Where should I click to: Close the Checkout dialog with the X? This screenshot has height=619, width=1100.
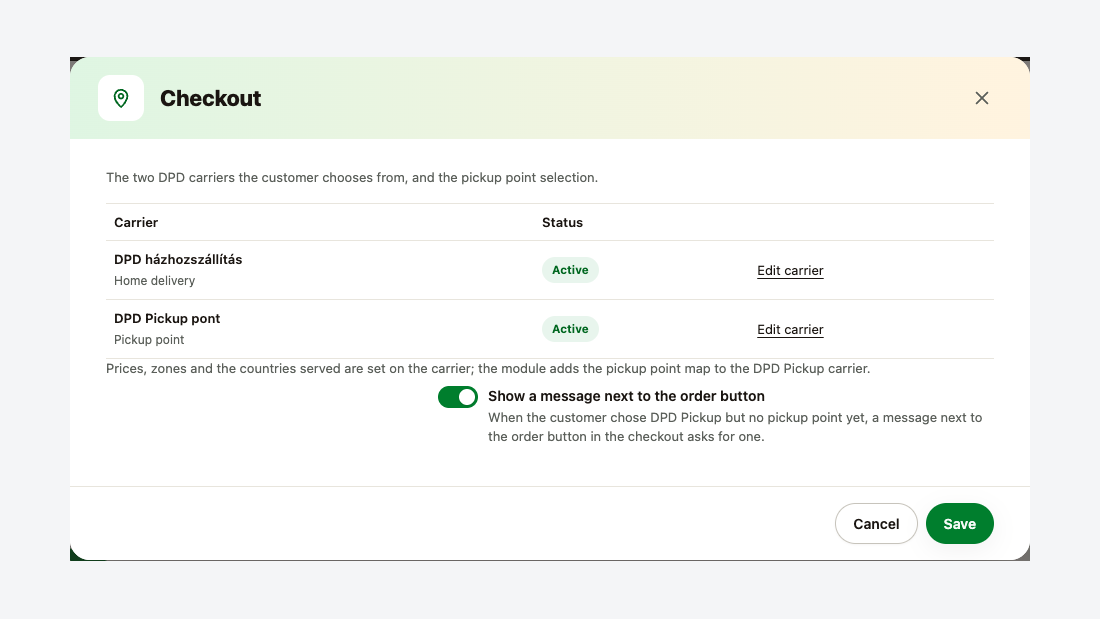(981, 98)
